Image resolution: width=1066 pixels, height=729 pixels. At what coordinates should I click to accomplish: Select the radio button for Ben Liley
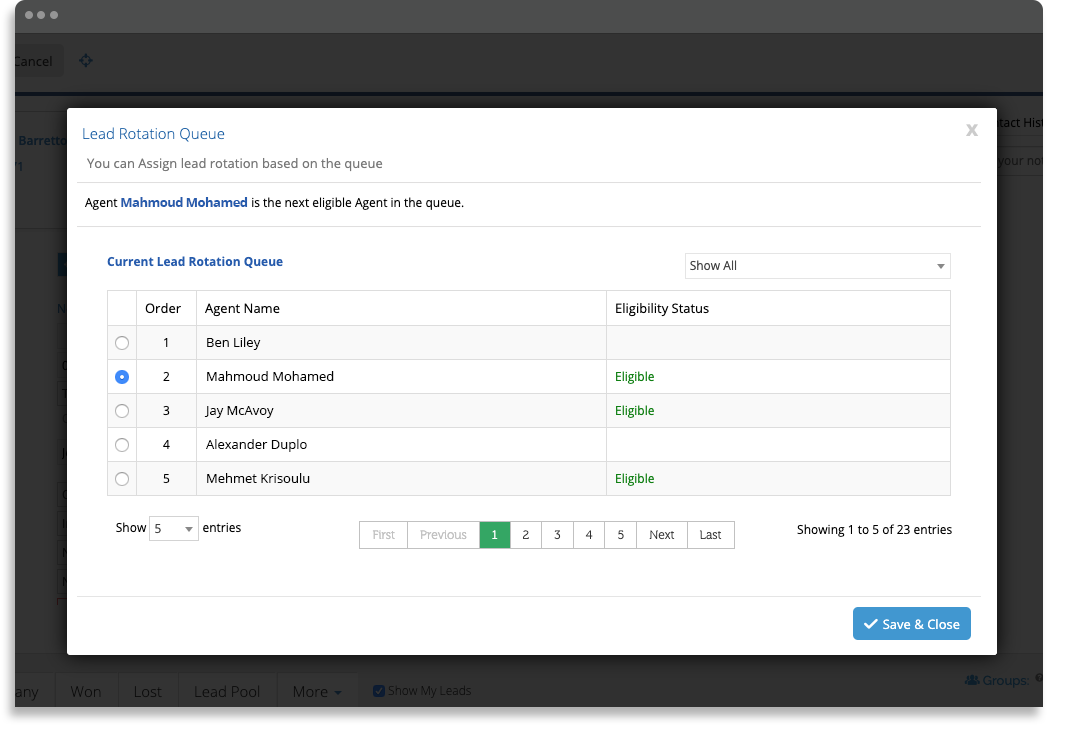coord(121,342)
